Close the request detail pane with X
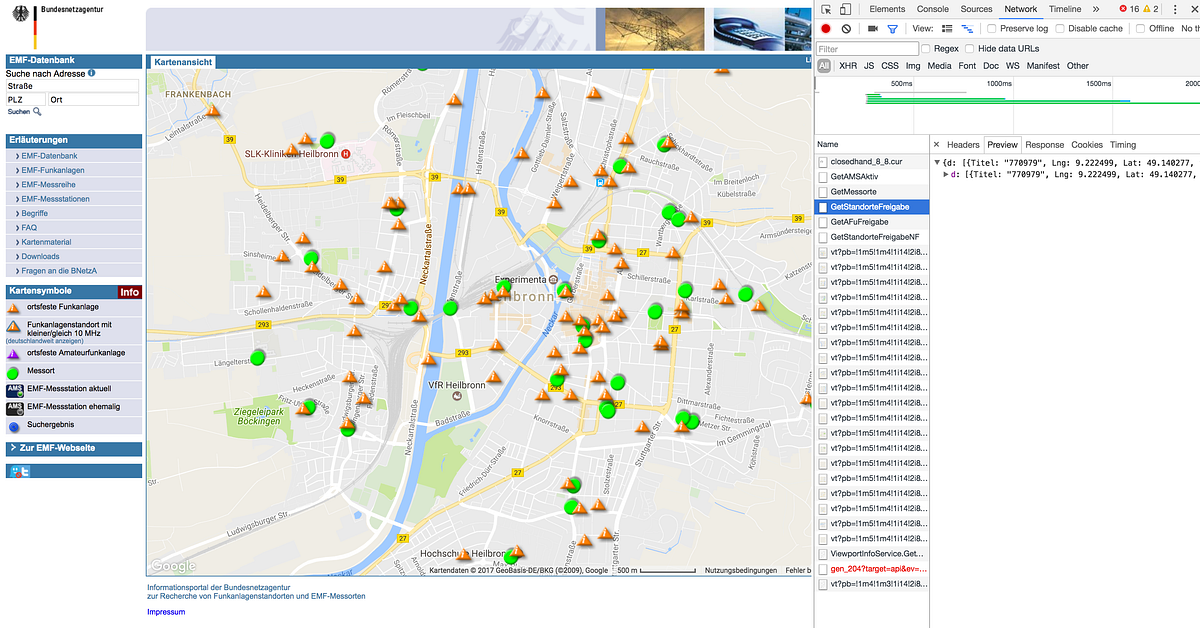Viewport: 1200px width, 628px height. (937, 145)
